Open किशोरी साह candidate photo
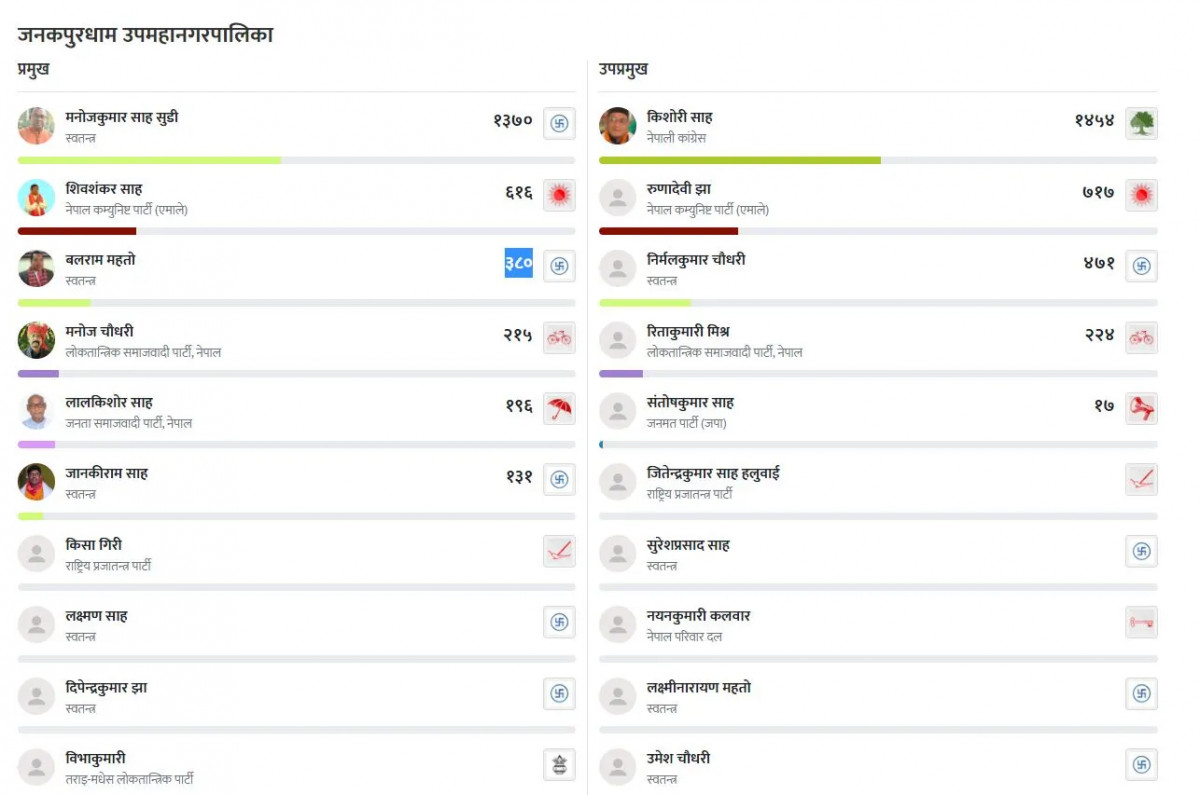This screenshot has width=1200, height=795. click(x=618, y=126)
